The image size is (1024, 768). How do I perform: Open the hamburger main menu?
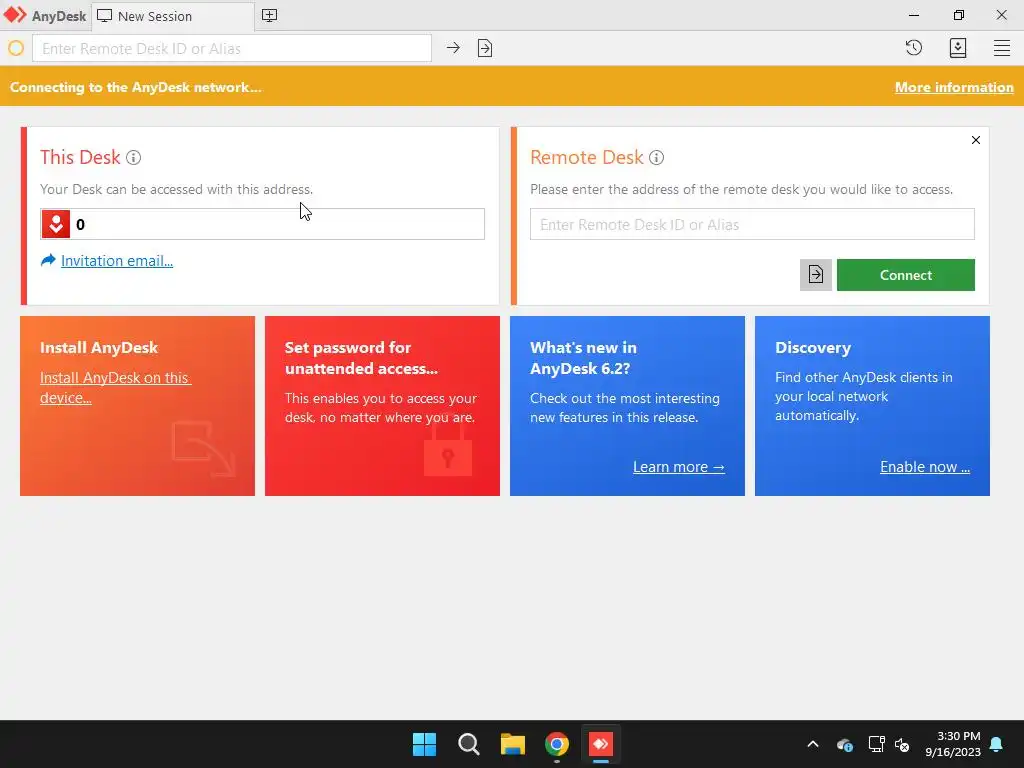tap(1002, 48)
